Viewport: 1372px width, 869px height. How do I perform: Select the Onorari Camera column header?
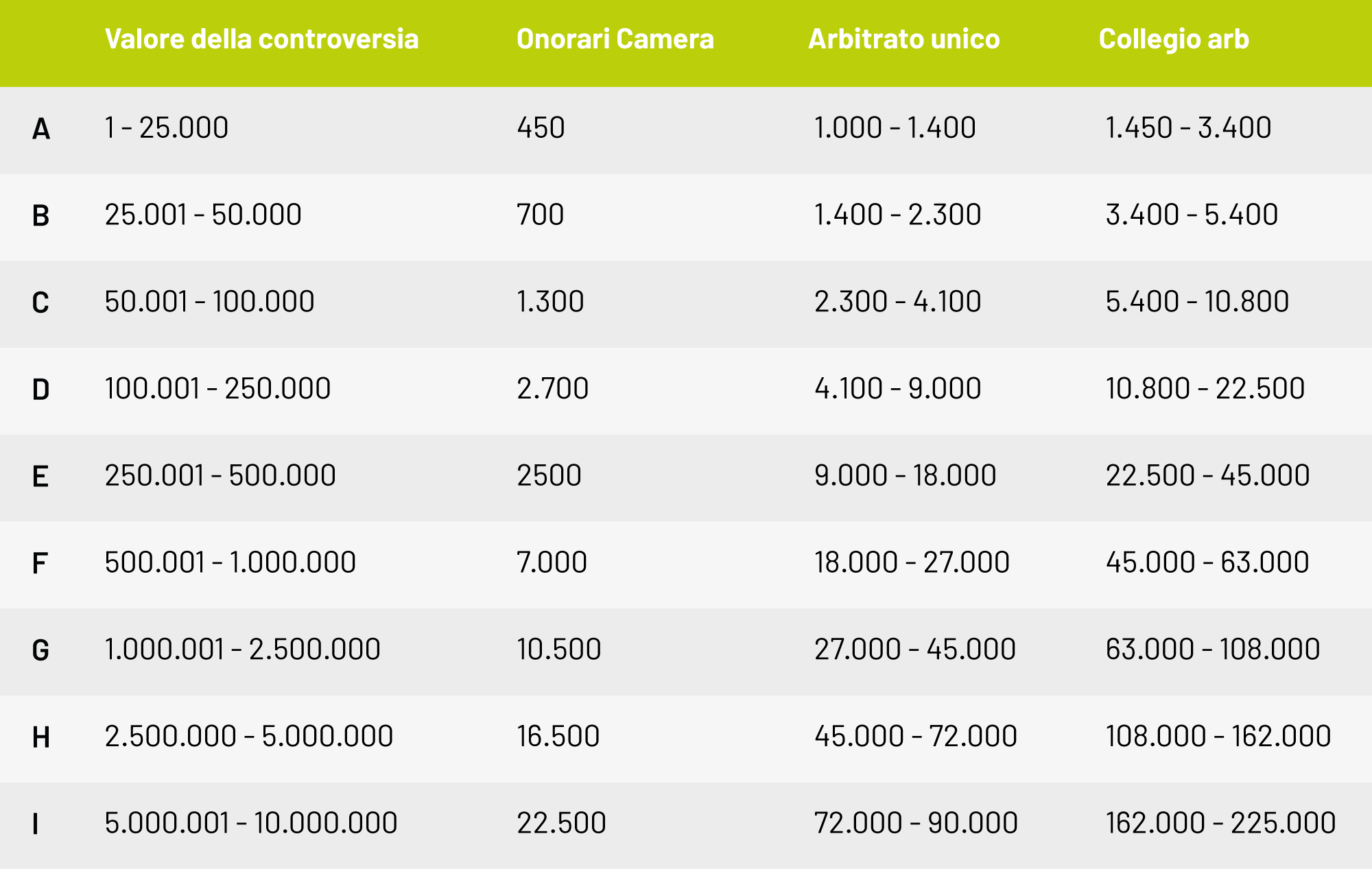click(615, 39)
